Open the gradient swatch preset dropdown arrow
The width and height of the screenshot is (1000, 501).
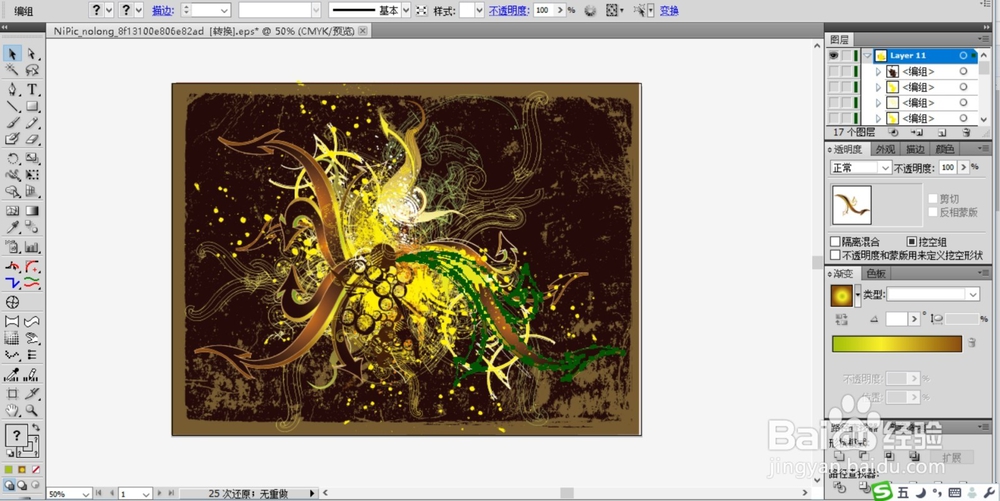[857, 294]
